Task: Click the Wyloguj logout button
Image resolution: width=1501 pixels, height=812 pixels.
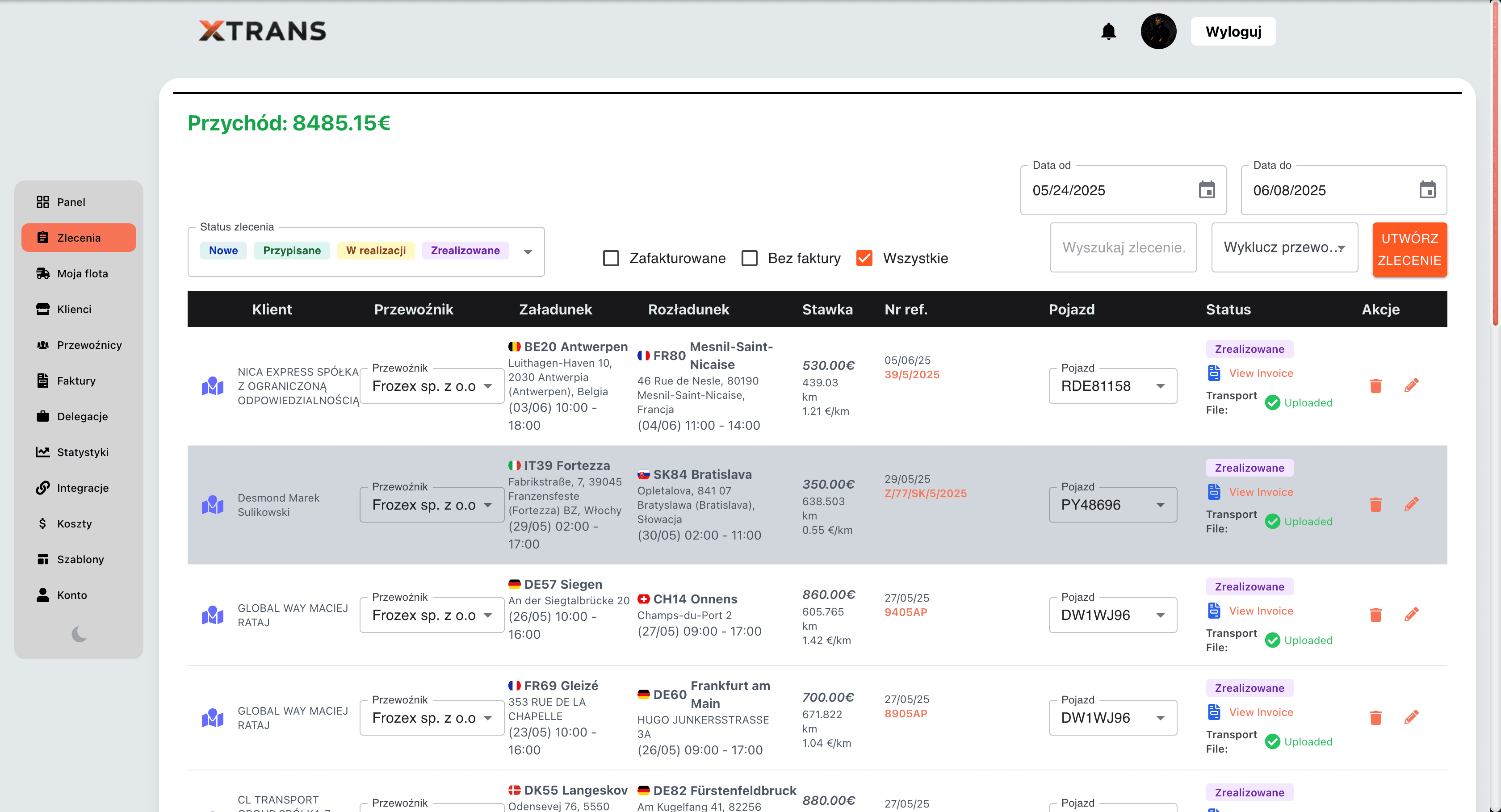Action: pos(1233,31)
